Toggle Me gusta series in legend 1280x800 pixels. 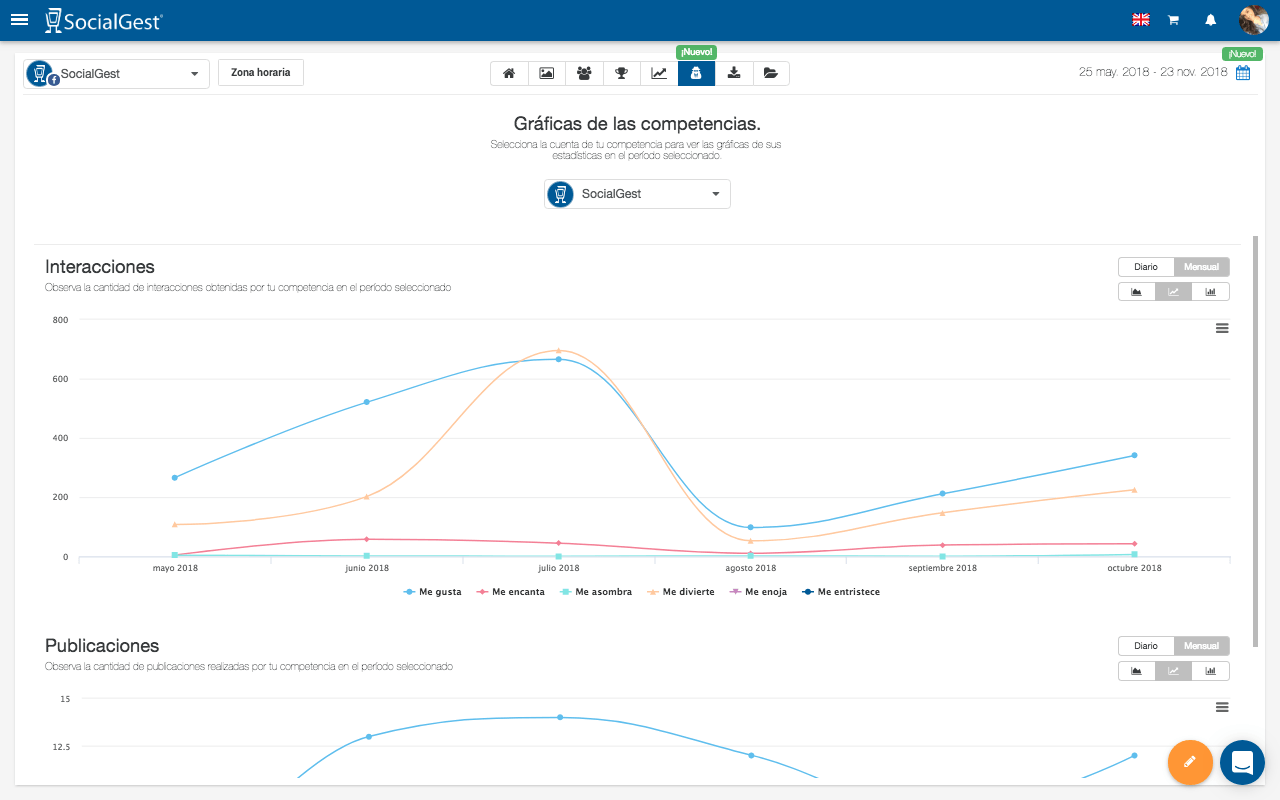tap(433, 592)
